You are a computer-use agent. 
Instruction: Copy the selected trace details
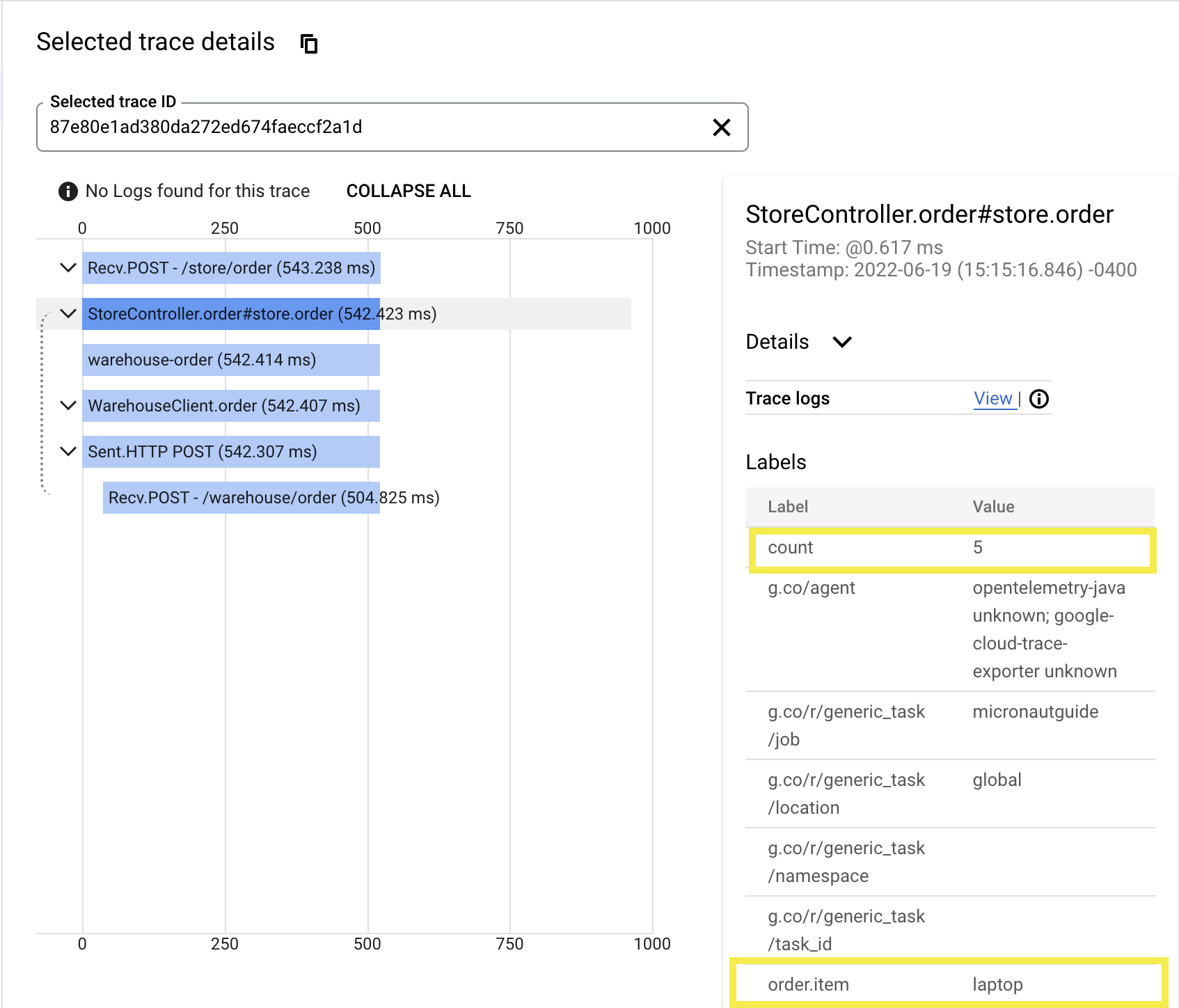click(309, 44)
